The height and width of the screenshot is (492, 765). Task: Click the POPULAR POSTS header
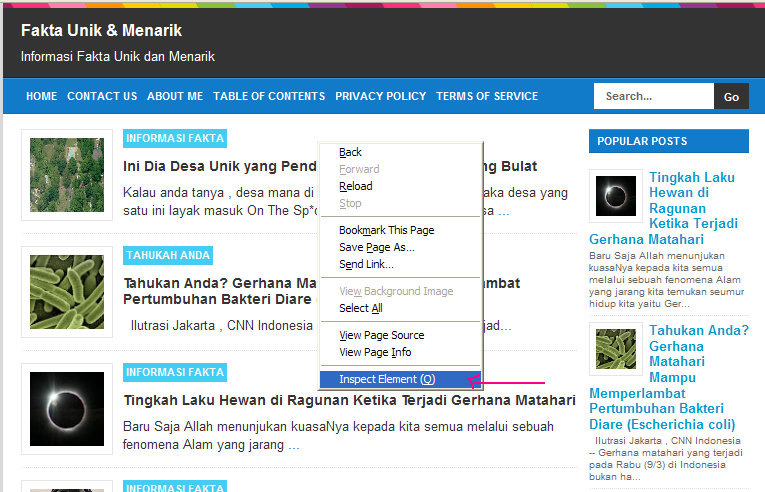click(669, 141)
